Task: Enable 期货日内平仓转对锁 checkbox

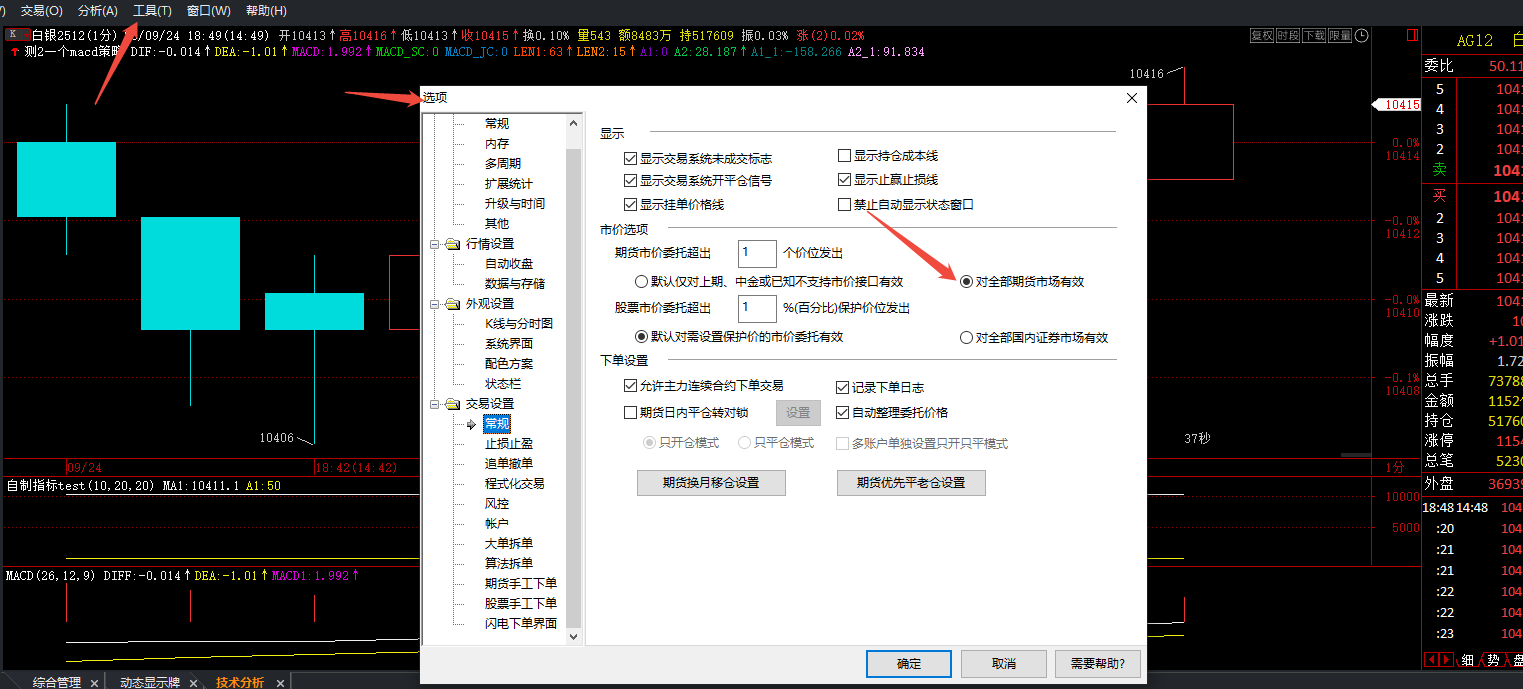Action: pos(630,412)
